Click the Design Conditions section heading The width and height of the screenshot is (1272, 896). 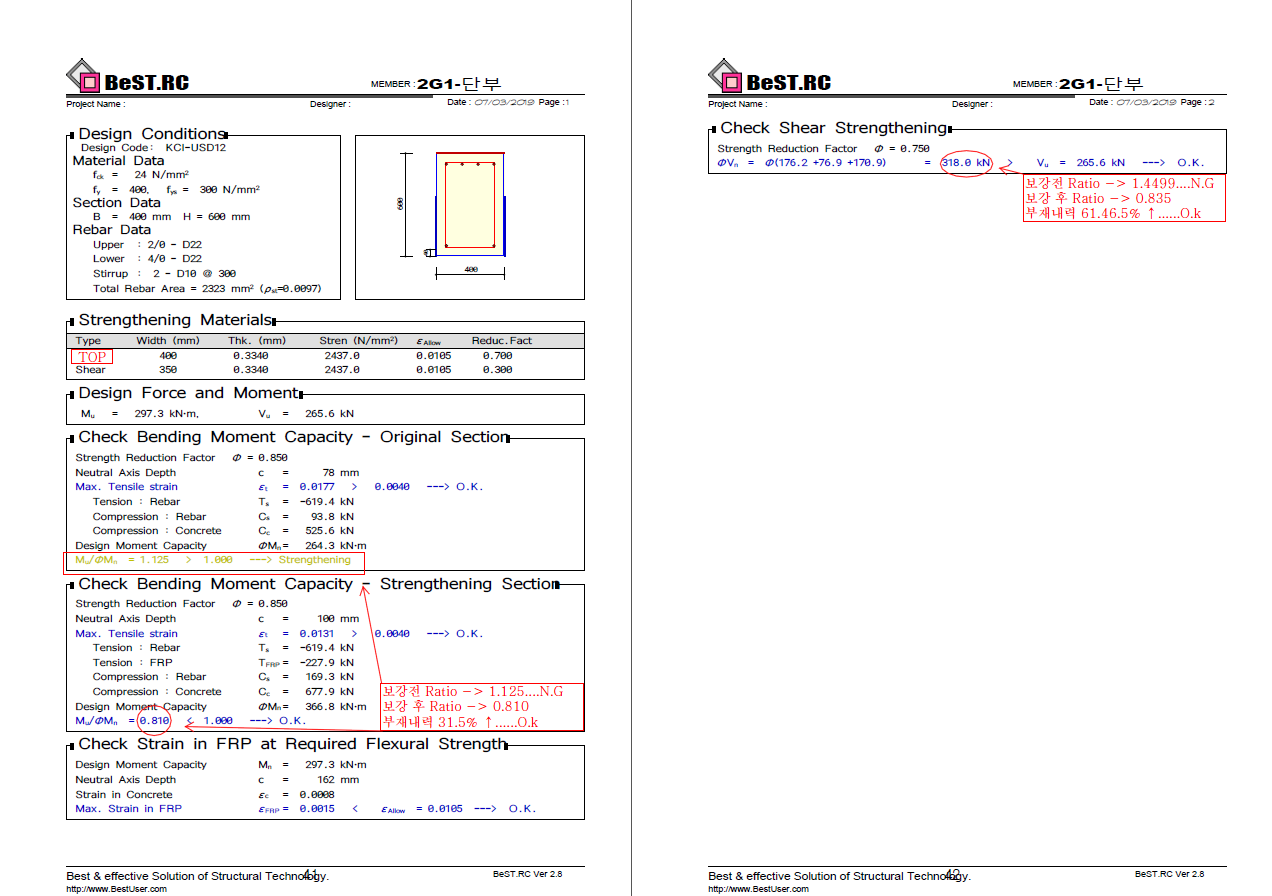coord(152,134)
